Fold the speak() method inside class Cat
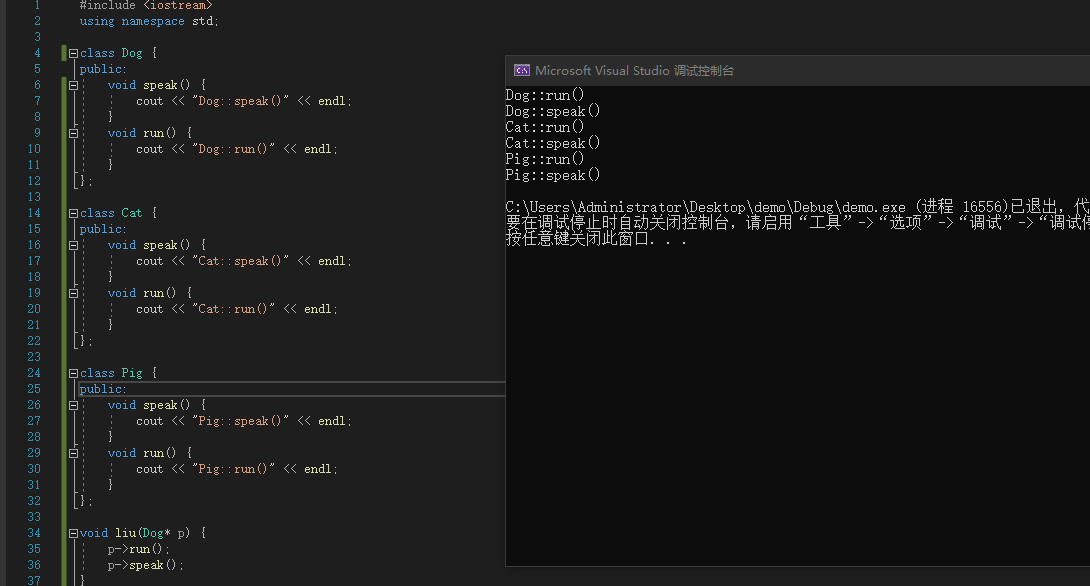1090x586 pixels. [73, 245]
